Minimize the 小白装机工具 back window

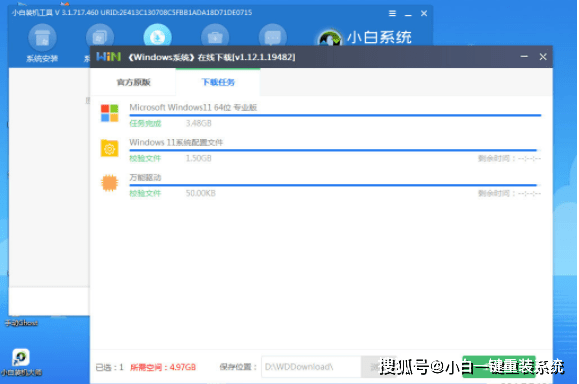[408, 14]
